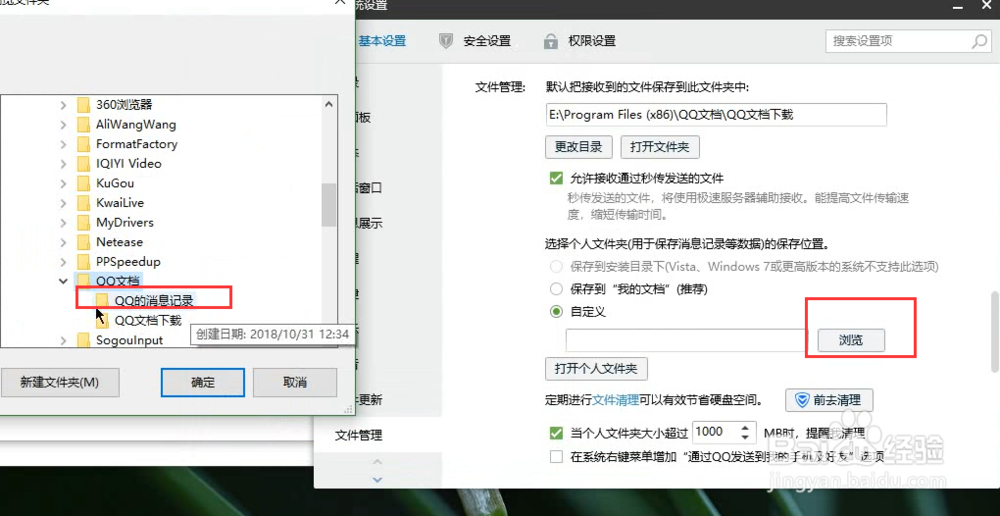The width and height of the screenshot is (1000, 516).
Task: Click 打开文件夹 button
Action: tap(660, 147)
